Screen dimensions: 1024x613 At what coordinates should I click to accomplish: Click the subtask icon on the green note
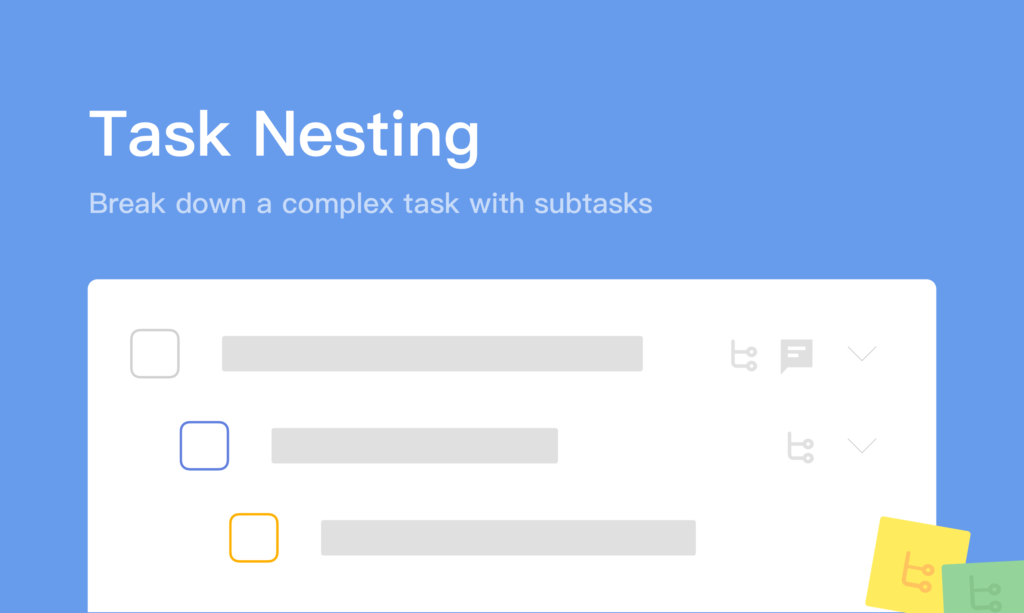984,592
